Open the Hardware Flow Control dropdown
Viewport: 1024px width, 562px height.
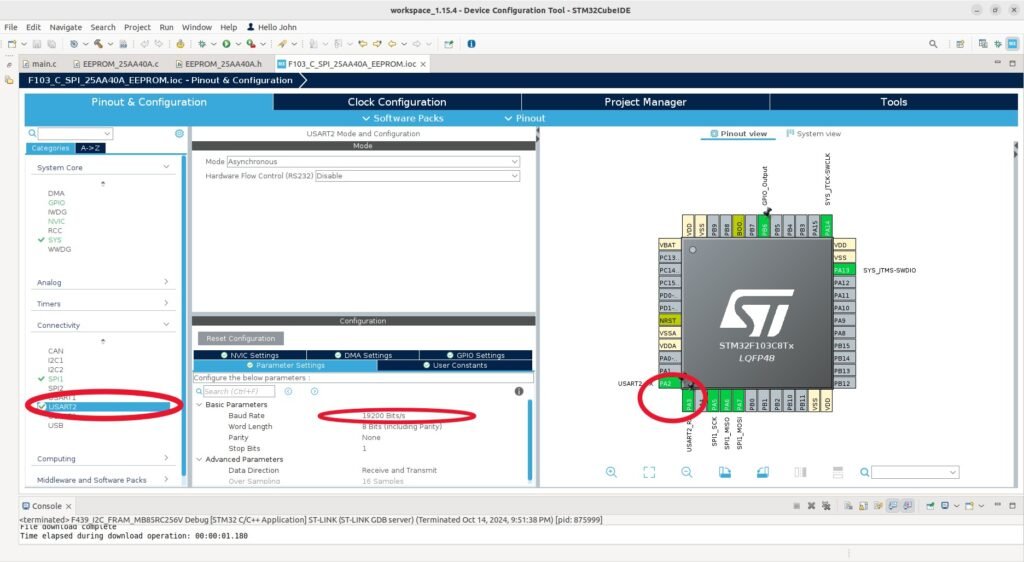click(x=417, y=176)
